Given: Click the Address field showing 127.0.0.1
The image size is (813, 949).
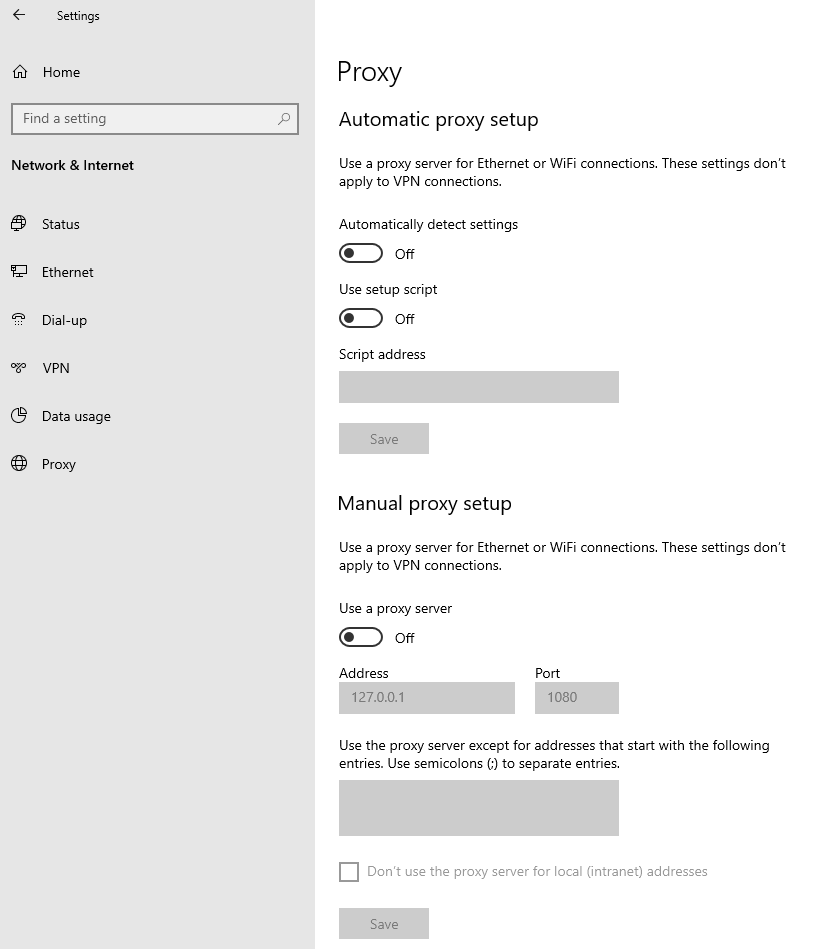Looking at the screenshot, I should (x=427, y=698).
